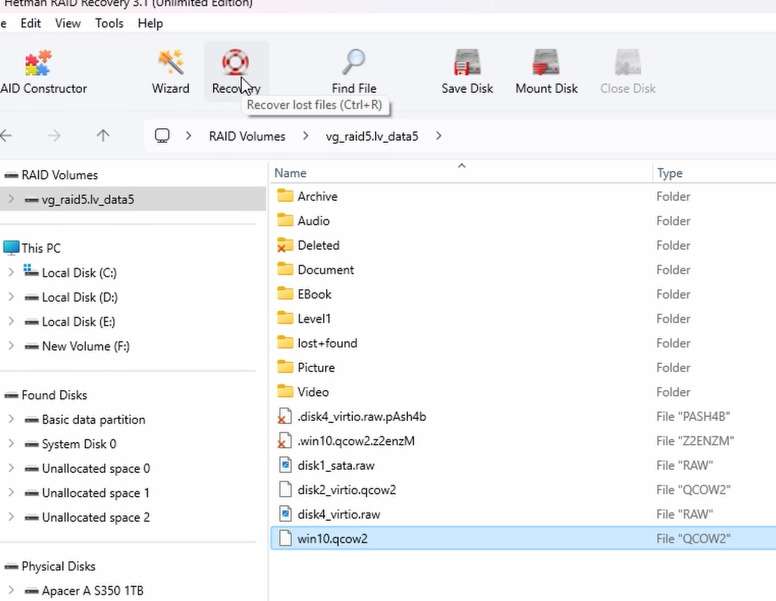The image size is (776, 601).
Task: Expand New Volume (F:) in tree
Action: pyautogui.click(x=11, y=346)
